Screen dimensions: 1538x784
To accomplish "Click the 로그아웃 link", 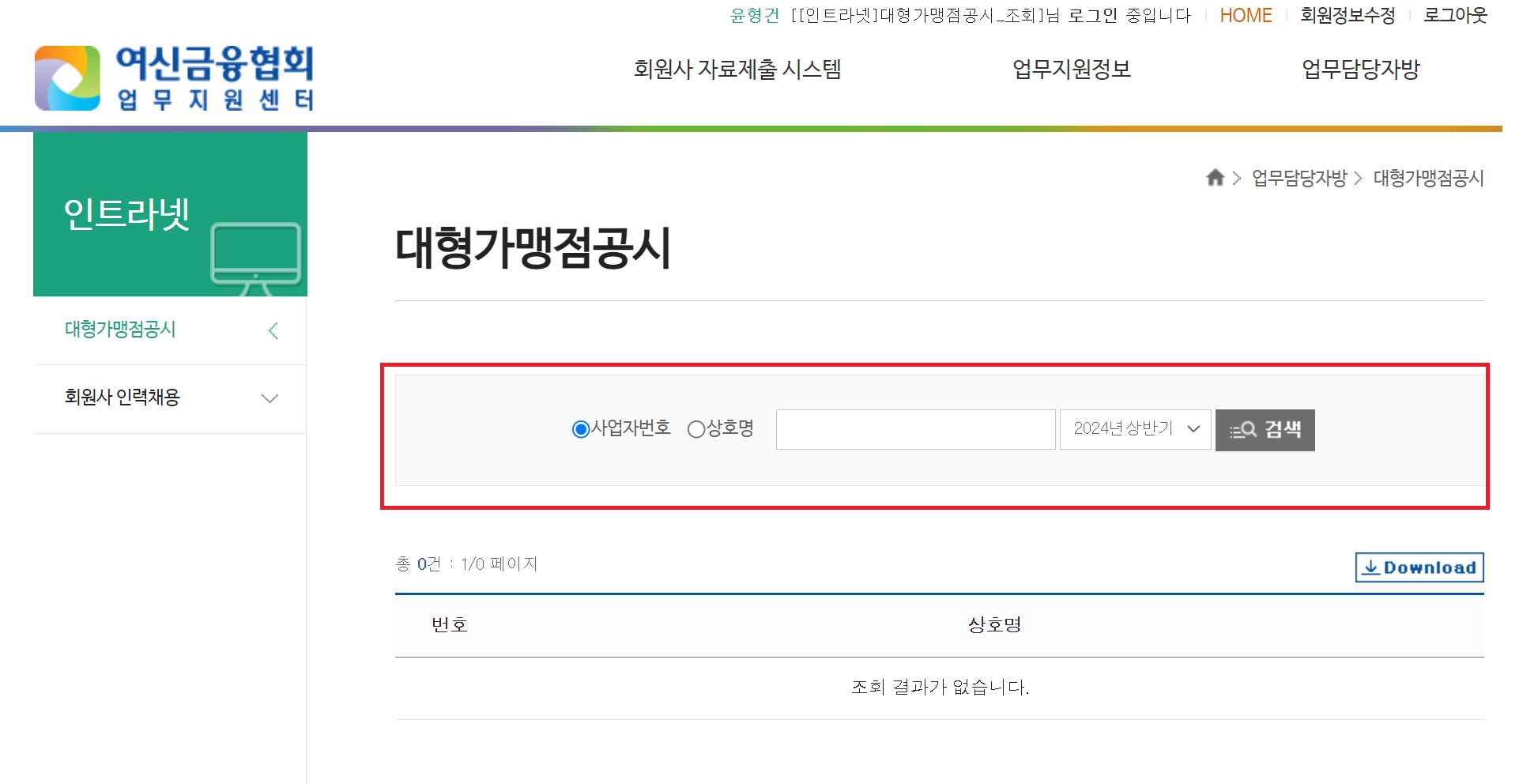I will pyautogui.click(x=1455, y=16).
